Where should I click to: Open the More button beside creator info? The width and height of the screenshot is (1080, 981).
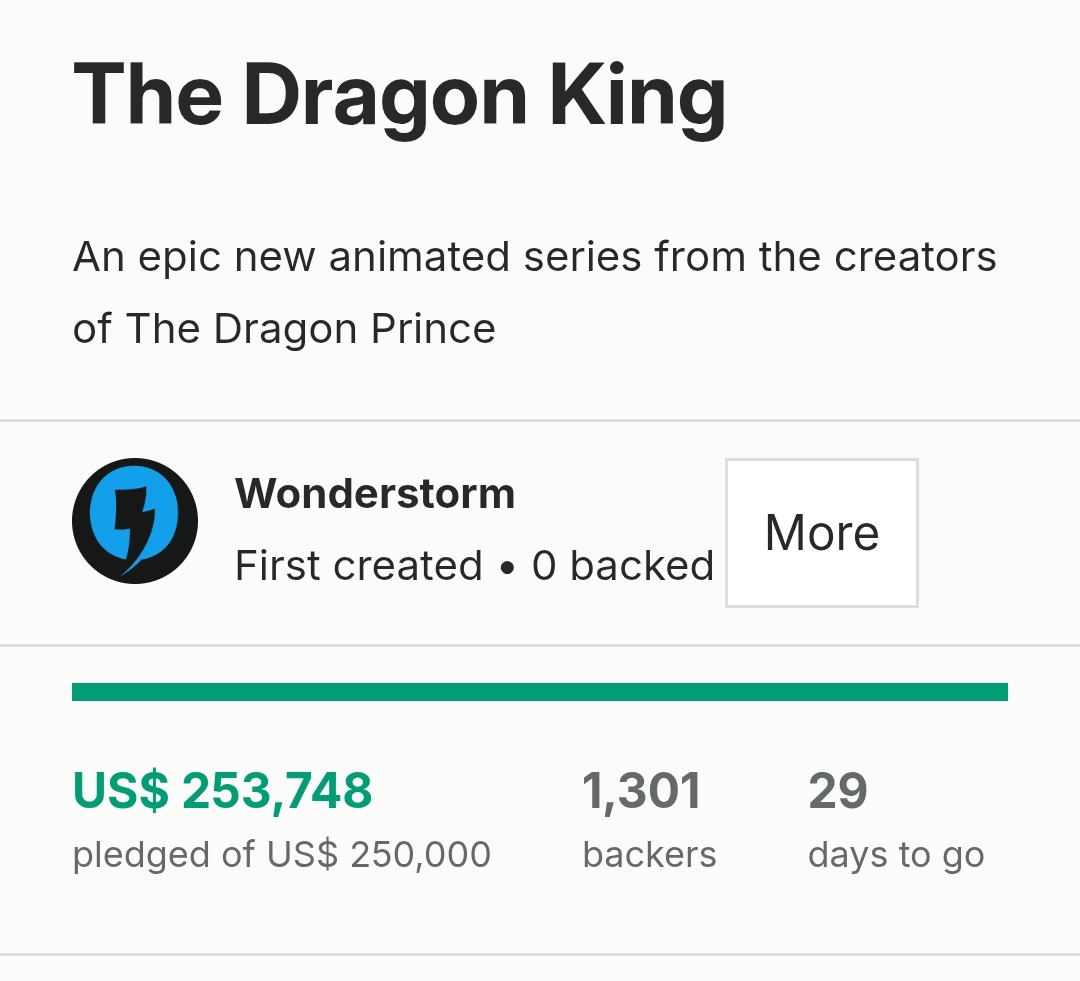(x=821, y=533)
